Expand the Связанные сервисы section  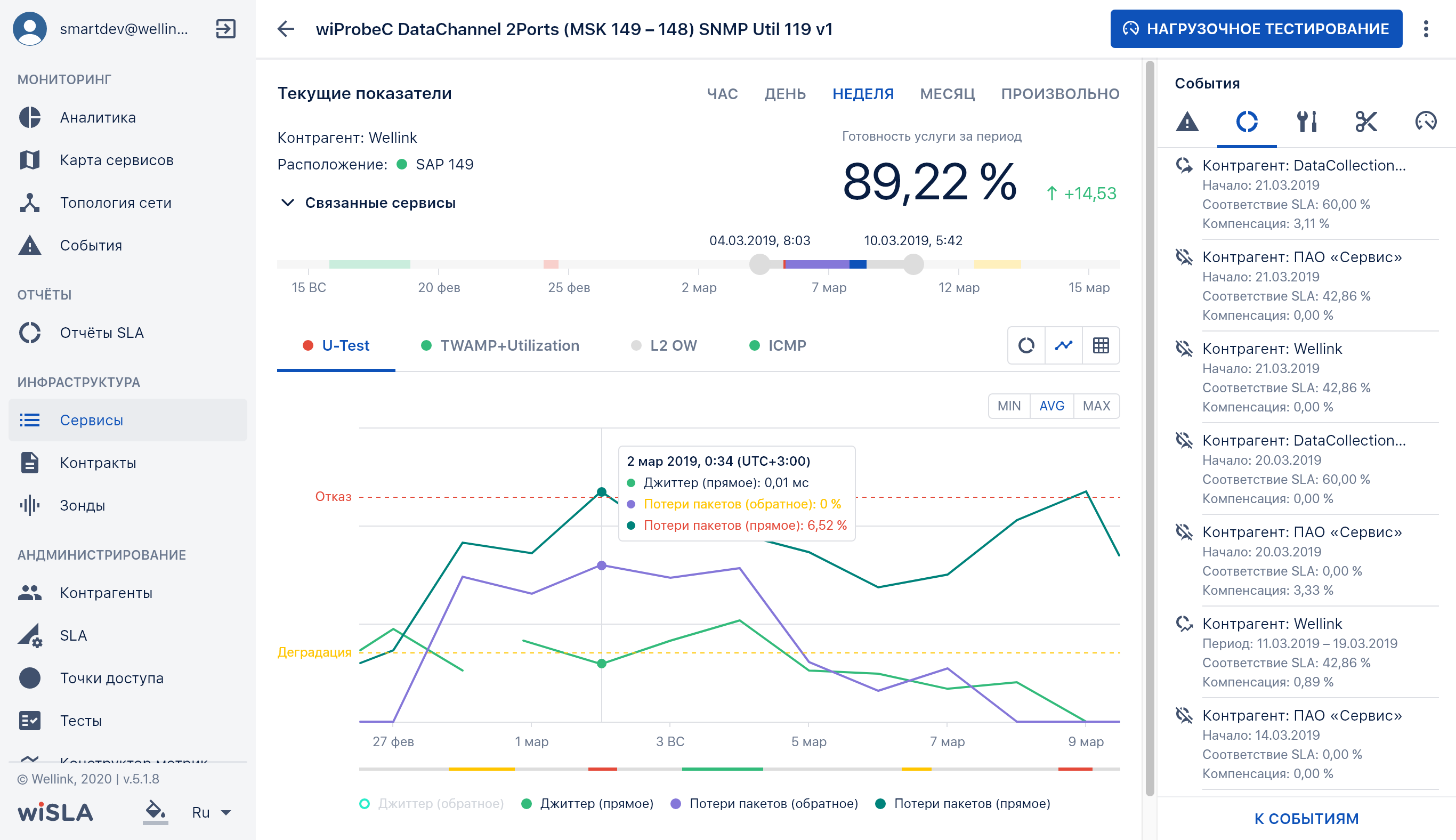(x=368, y=203)
